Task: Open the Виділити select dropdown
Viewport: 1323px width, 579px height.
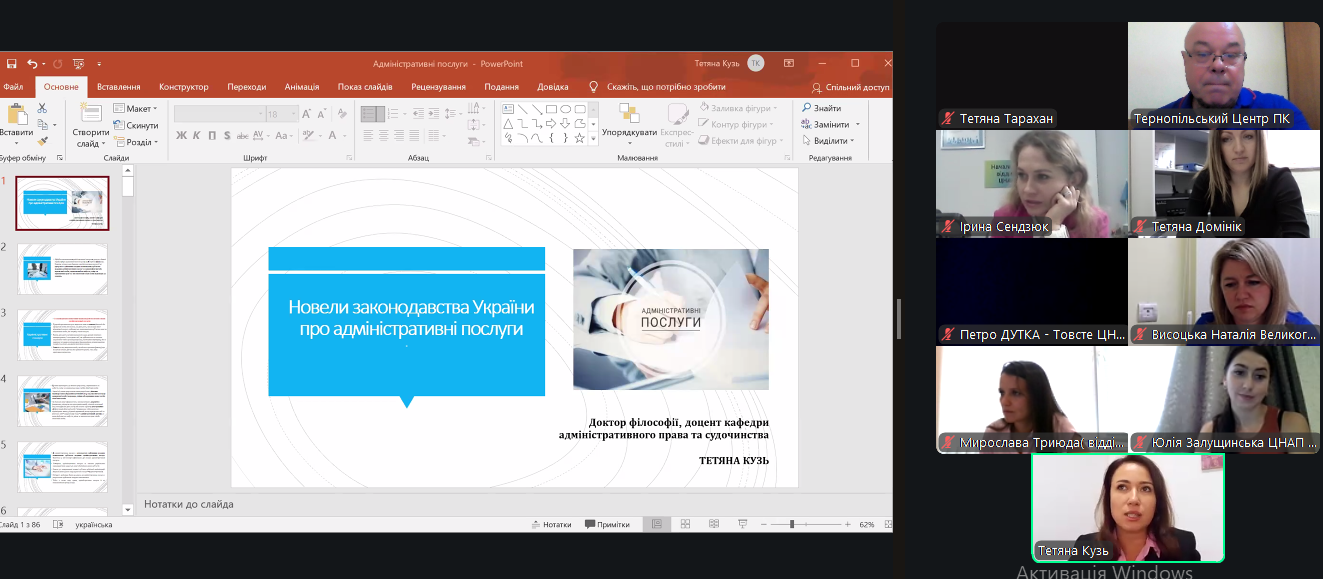Action: tap(830, 141)
